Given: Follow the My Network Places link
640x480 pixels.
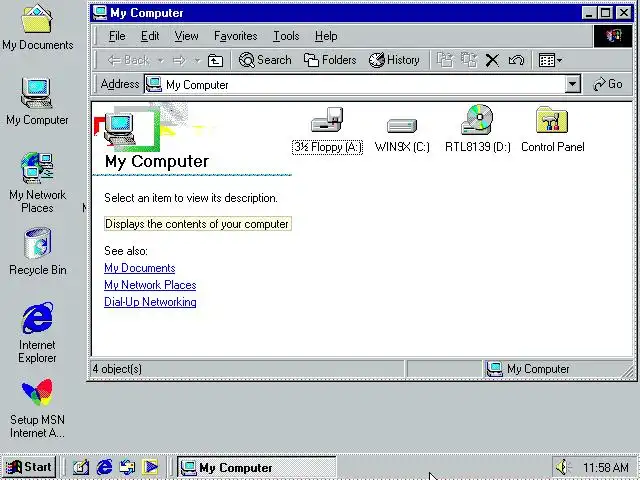Looking at the screenshot, I should coord(150,285).
